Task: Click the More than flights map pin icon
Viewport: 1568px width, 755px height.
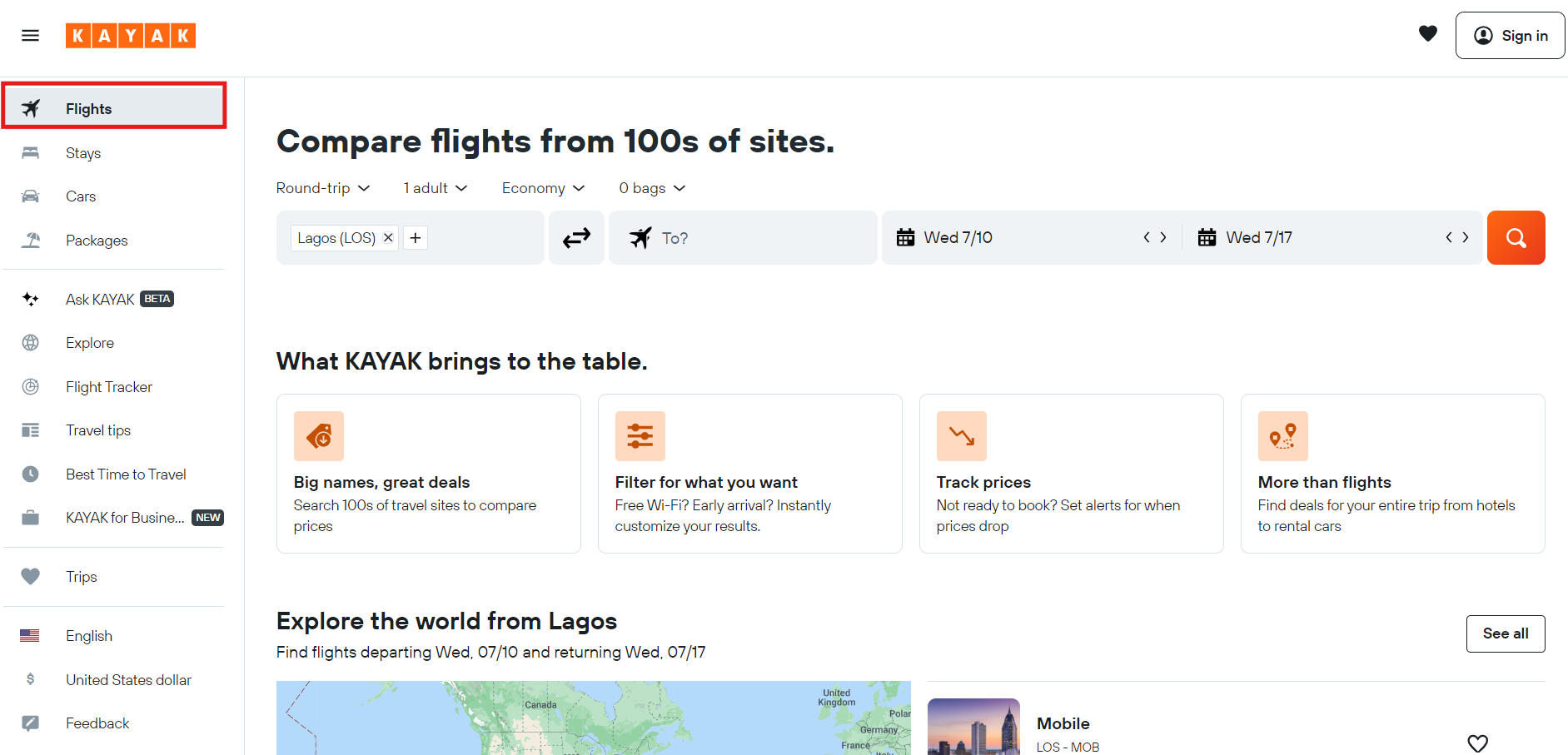Action: pyautogui.click(x=1283, y=436)
